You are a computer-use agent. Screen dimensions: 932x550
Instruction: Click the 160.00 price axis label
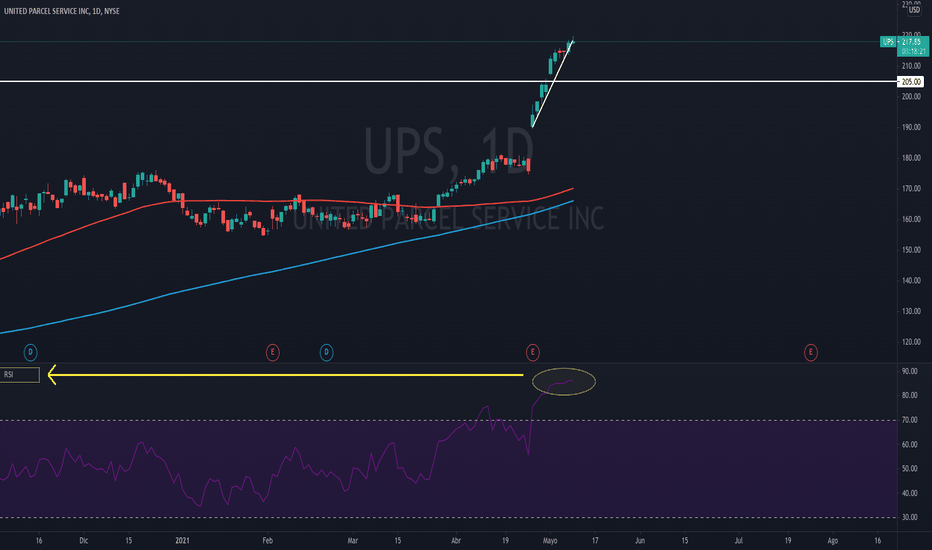pyautogui.click(x=911, y=219)
